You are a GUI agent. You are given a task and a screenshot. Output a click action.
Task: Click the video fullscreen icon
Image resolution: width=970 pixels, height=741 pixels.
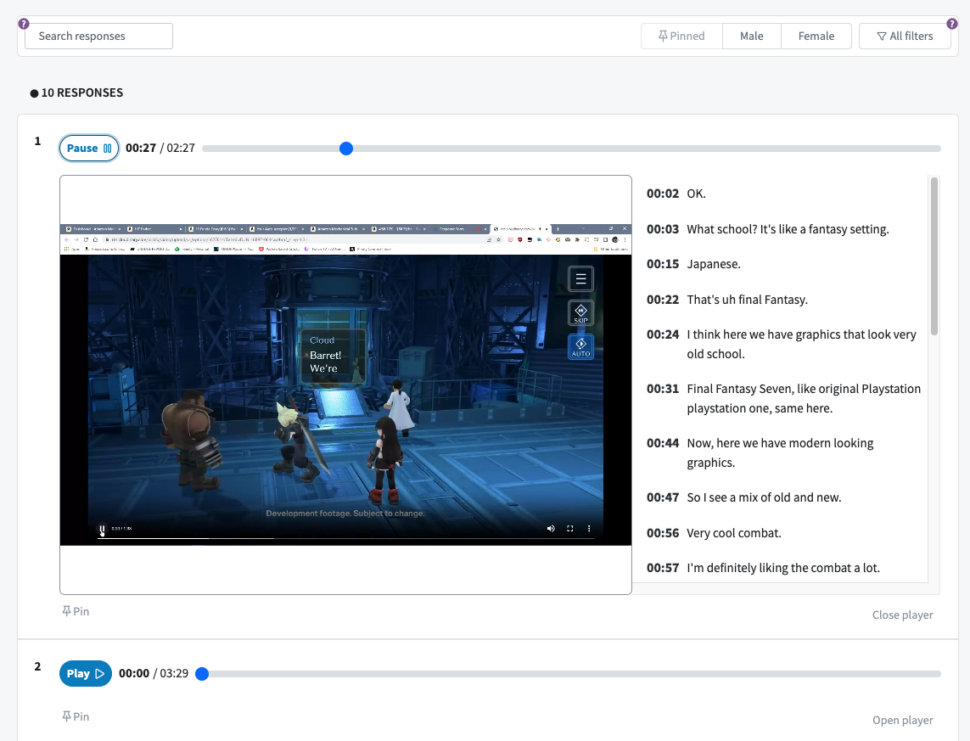click(x=570, y=528)
